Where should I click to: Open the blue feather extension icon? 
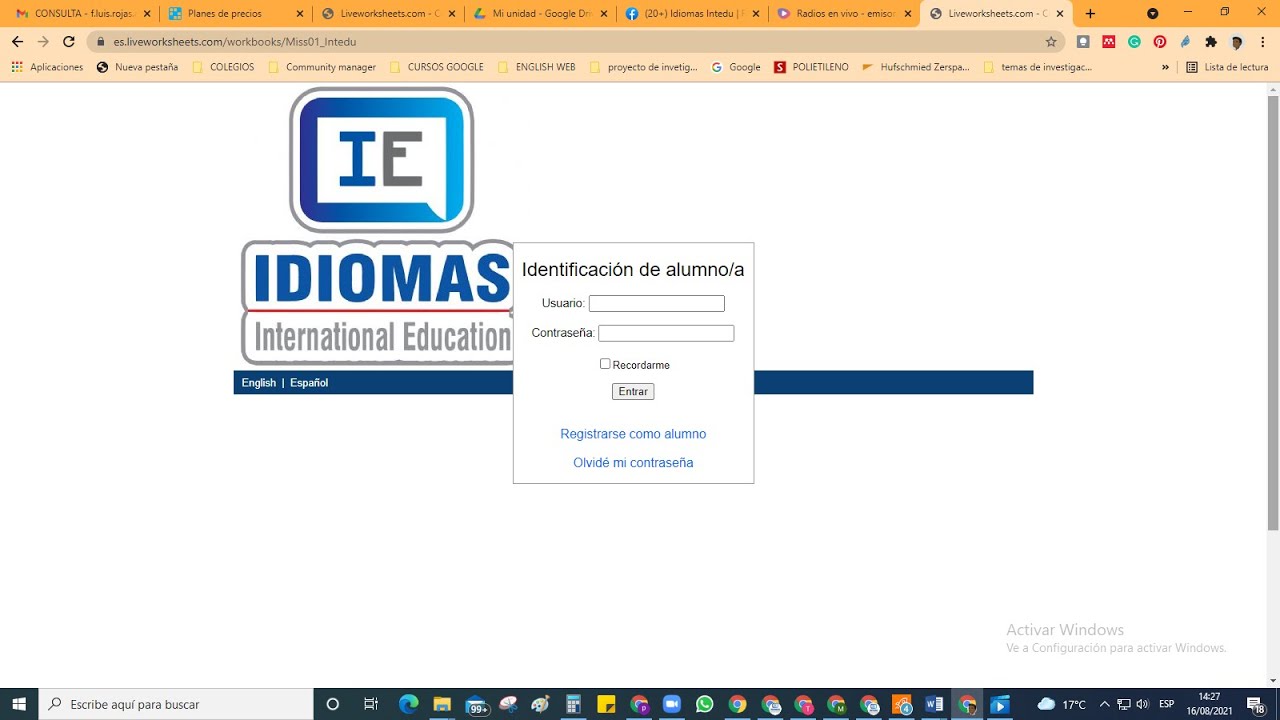click(x=1185, y=42)
